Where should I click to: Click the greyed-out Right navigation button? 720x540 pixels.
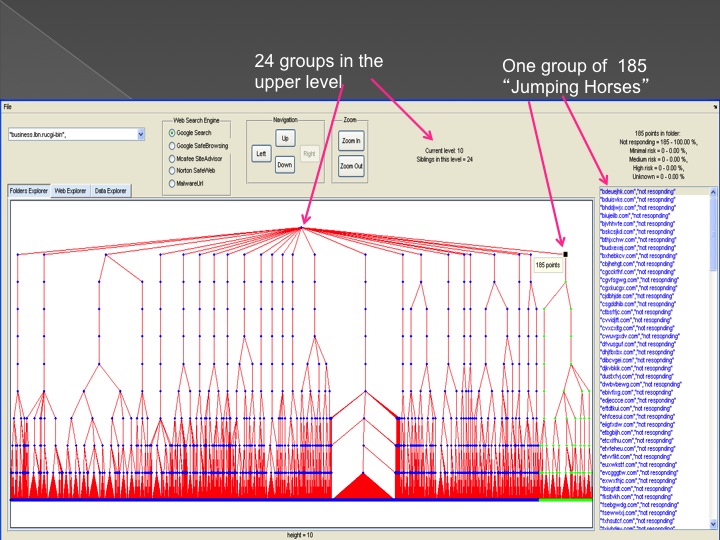[309, 154]
